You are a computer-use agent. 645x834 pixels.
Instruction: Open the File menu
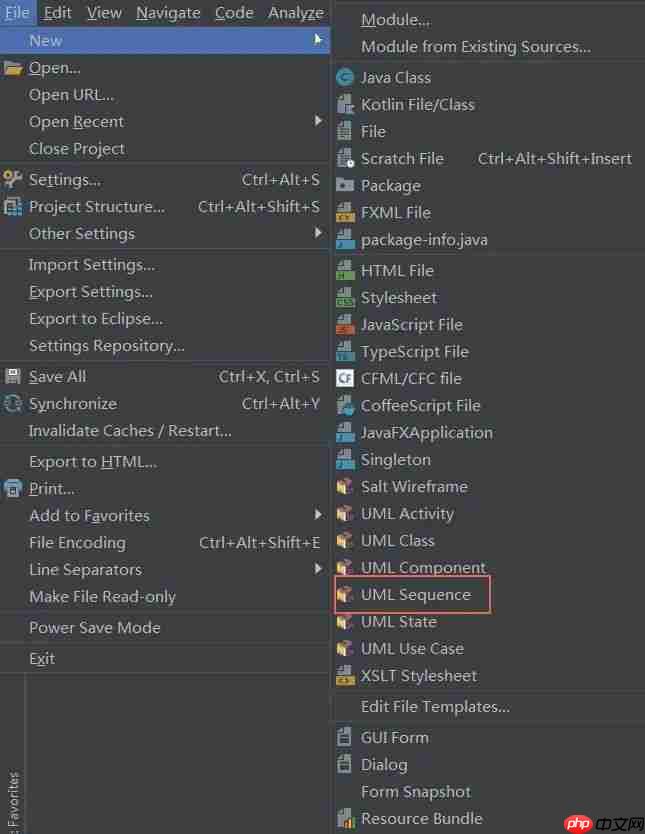(17, 12)
